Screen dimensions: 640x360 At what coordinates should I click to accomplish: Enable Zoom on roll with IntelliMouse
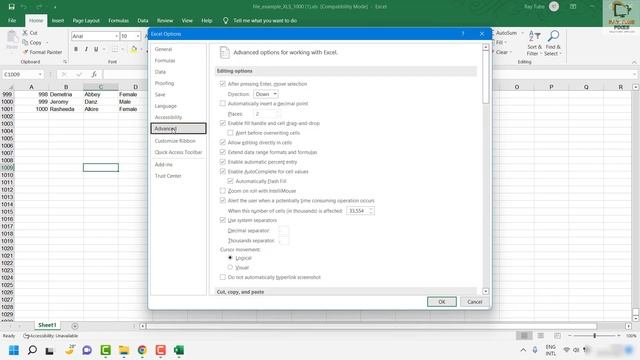[222, 191]
